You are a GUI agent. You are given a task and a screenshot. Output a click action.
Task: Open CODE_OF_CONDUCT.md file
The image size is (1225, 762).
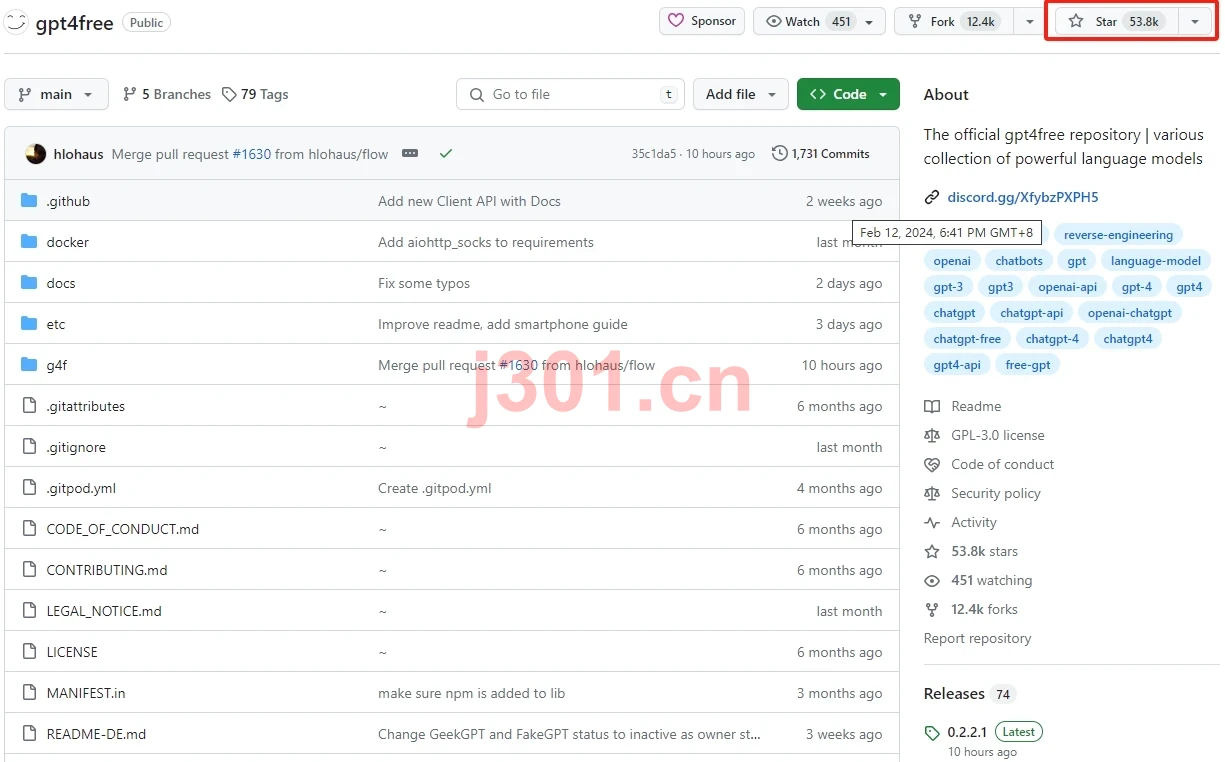coord(123,529)
